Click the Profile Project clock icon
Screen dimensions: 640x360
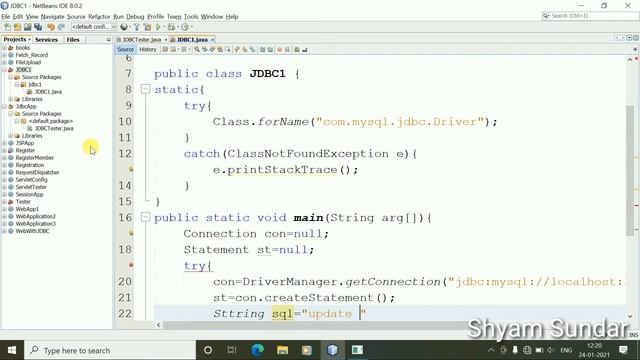coord(184,27)
